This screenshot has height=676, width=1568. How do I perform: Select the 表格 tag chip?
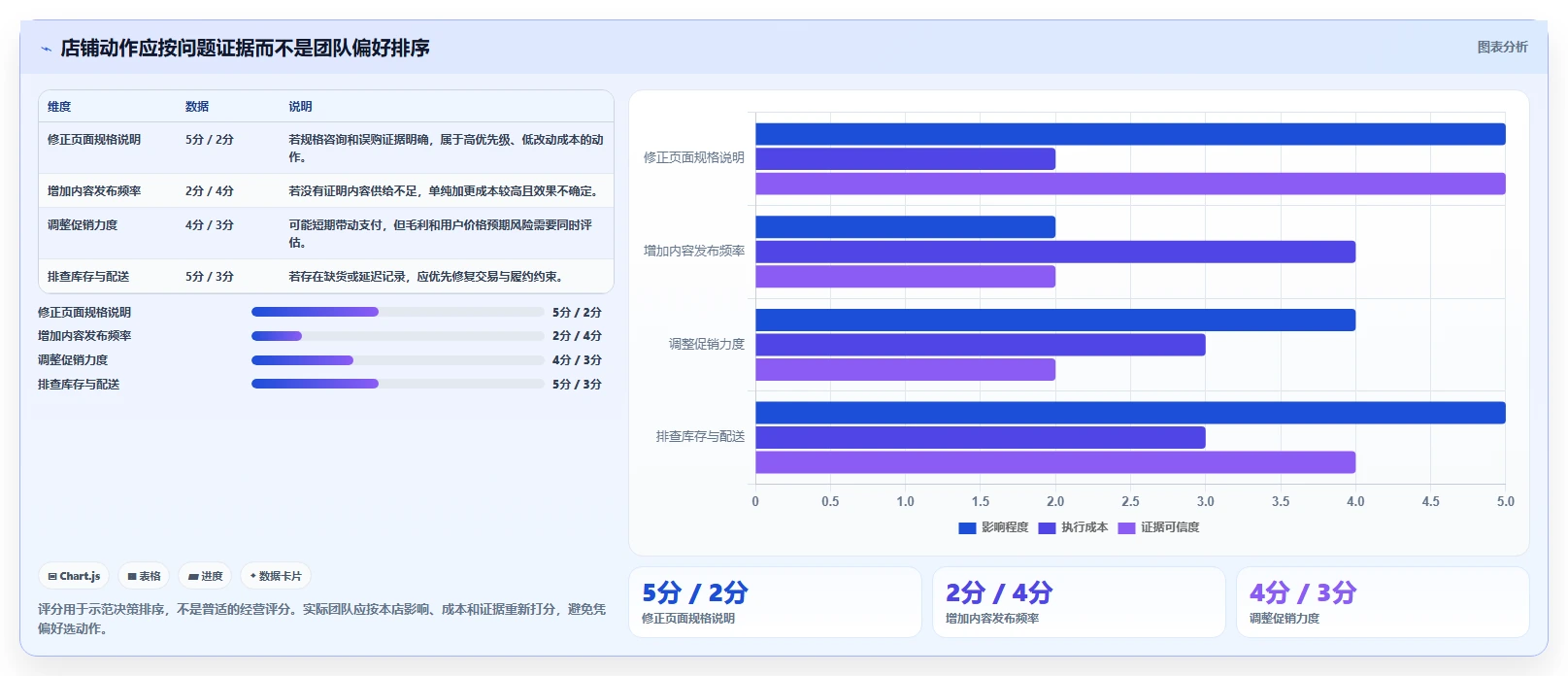[x=144, y=576]
